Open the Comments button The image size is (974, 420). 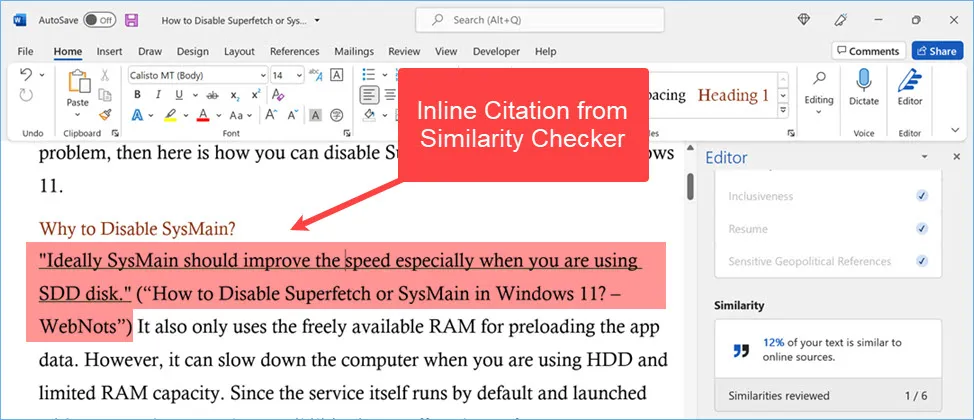[868, 51]
